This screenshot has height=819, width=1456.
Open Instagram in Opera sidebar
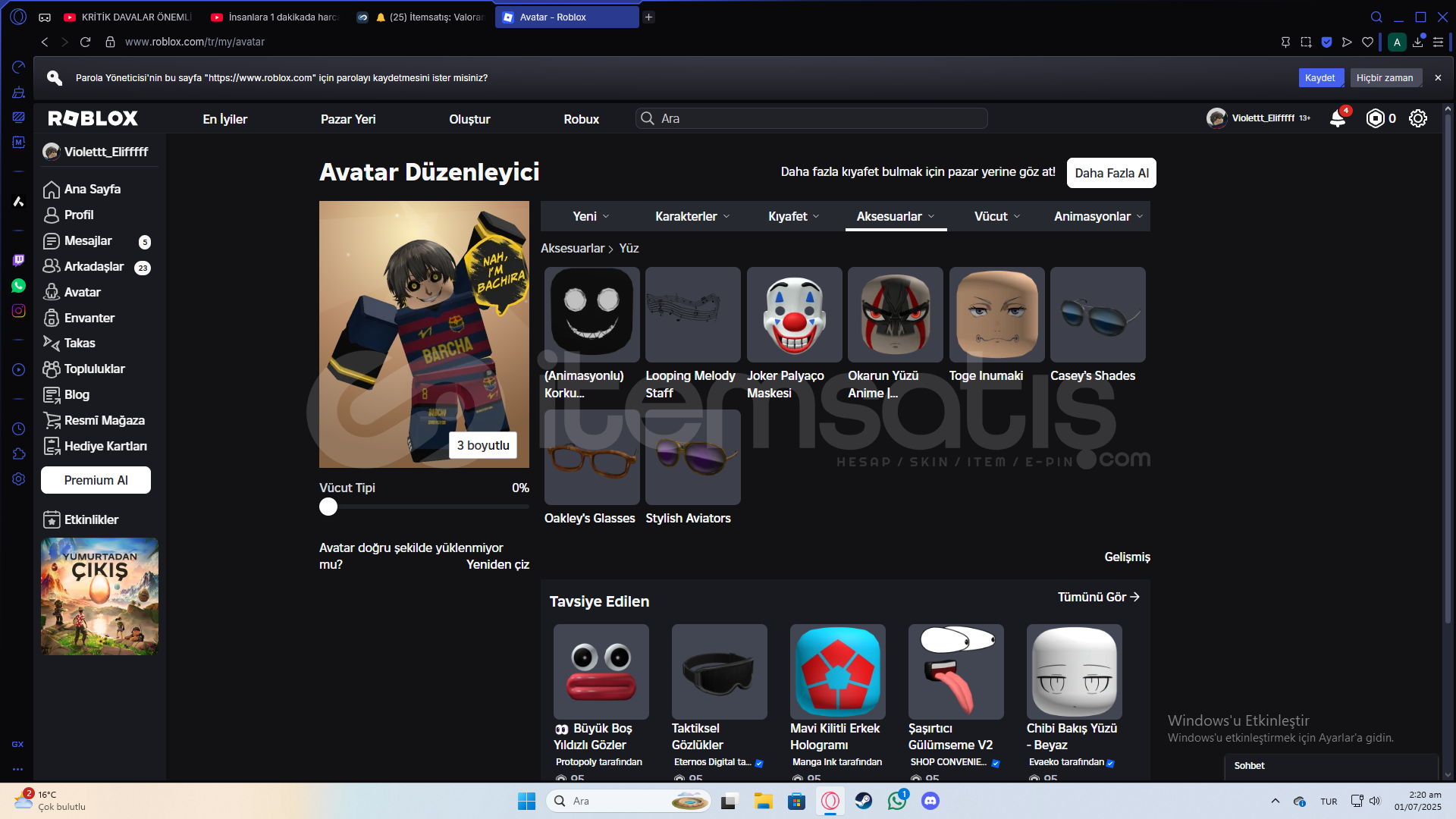[x=18, y=310]
